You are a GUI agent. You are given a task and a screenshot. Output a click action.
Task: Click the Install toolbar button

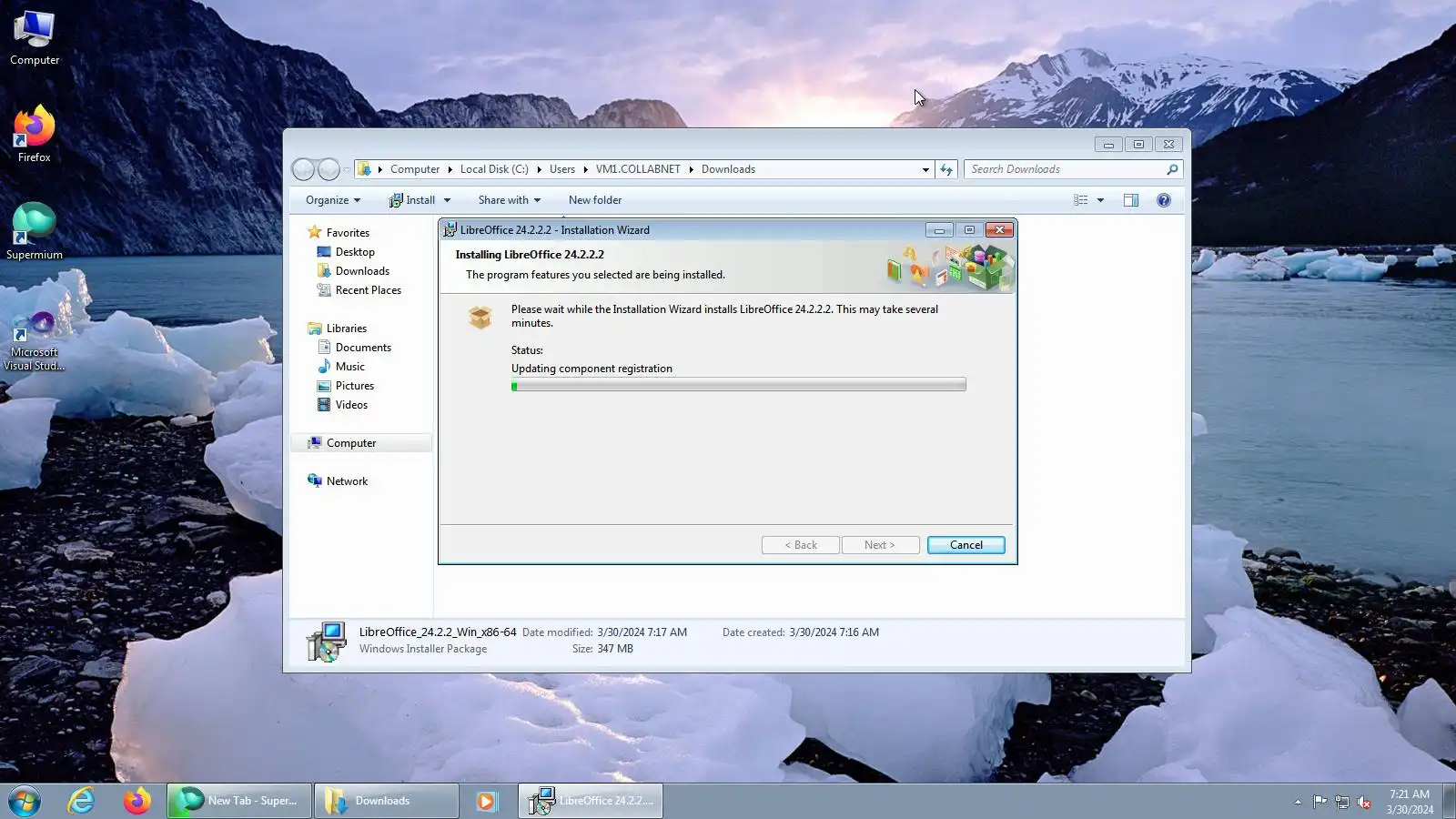(x=412, y=200)
